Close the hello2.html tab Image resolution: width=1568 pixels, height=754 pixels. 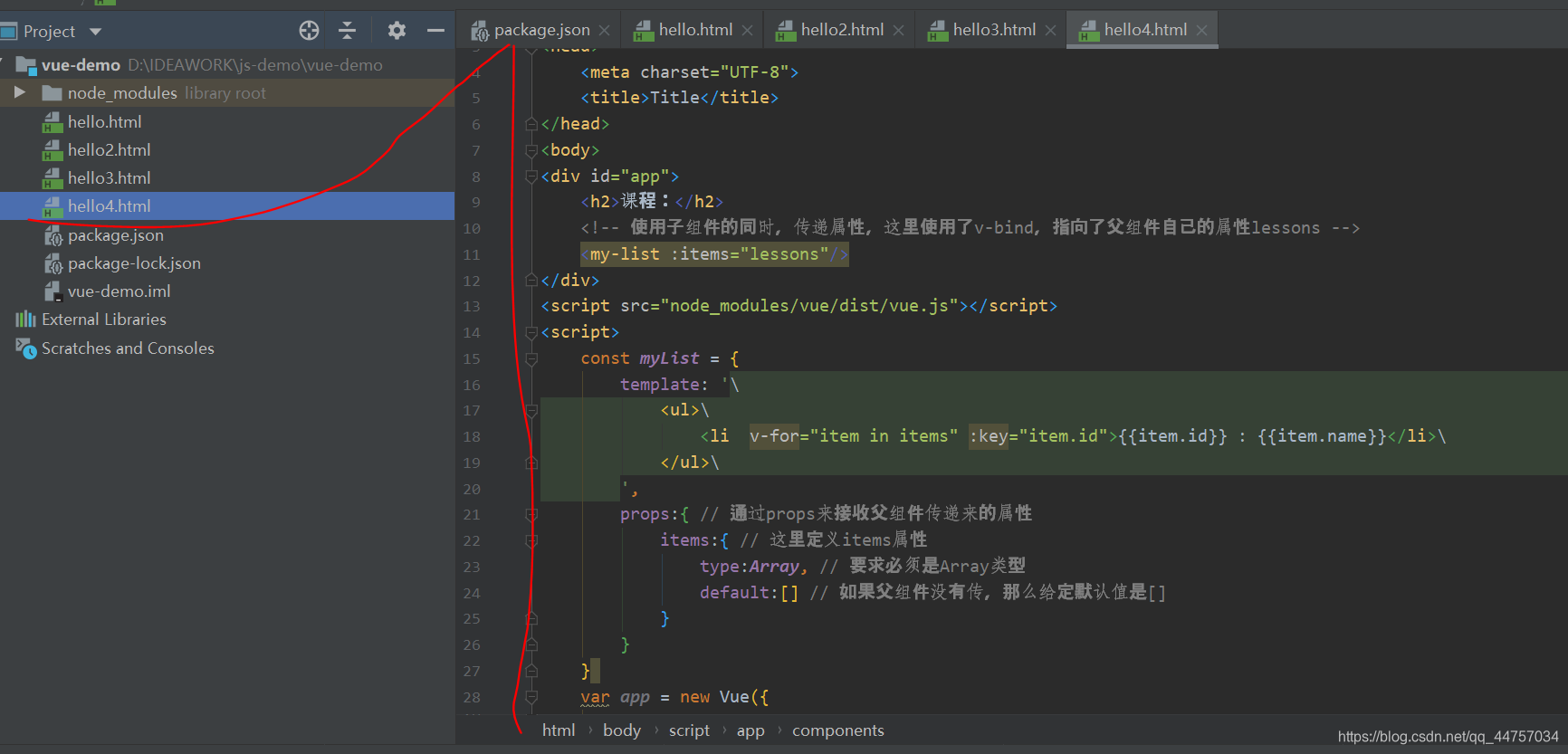[x=898, y=31]
